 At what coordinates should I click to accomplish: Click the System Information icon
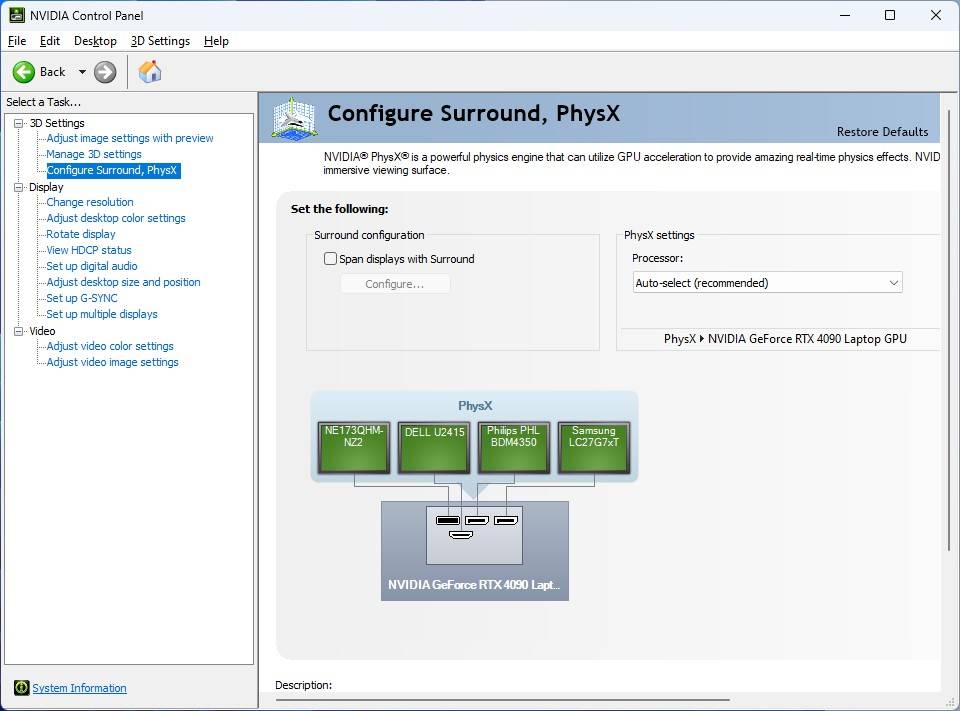point(21,688)
